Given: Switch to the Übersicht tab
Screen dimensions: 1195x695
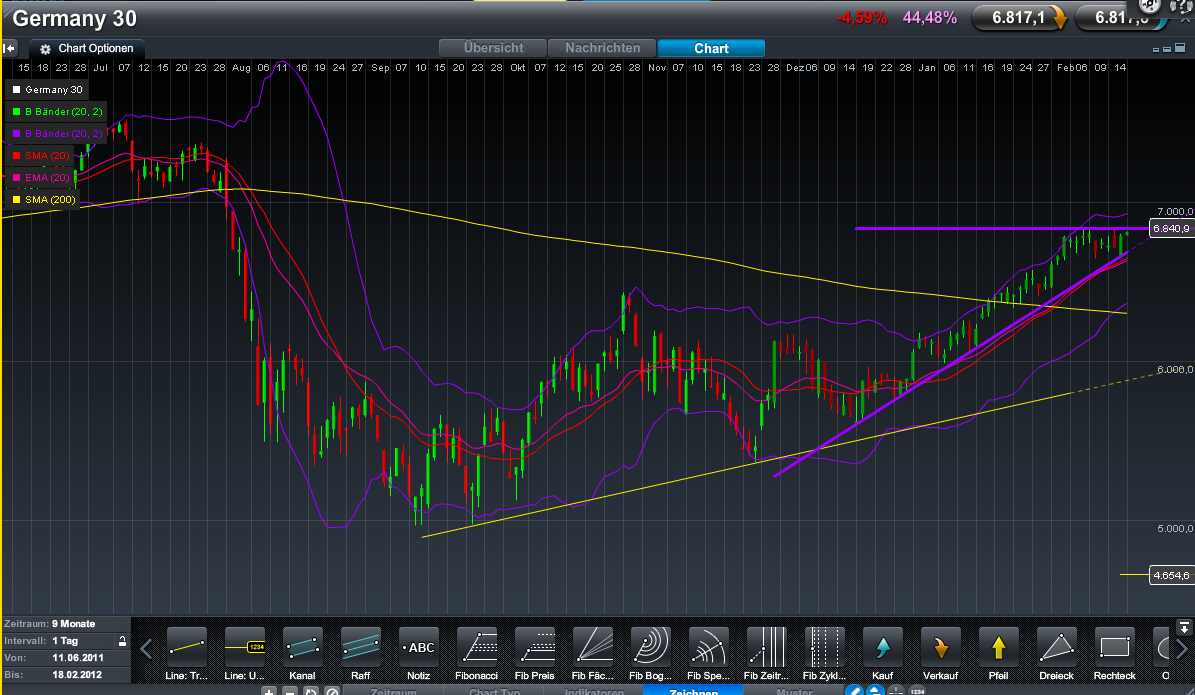Looking at the screenshot, I should pos(495,48).
